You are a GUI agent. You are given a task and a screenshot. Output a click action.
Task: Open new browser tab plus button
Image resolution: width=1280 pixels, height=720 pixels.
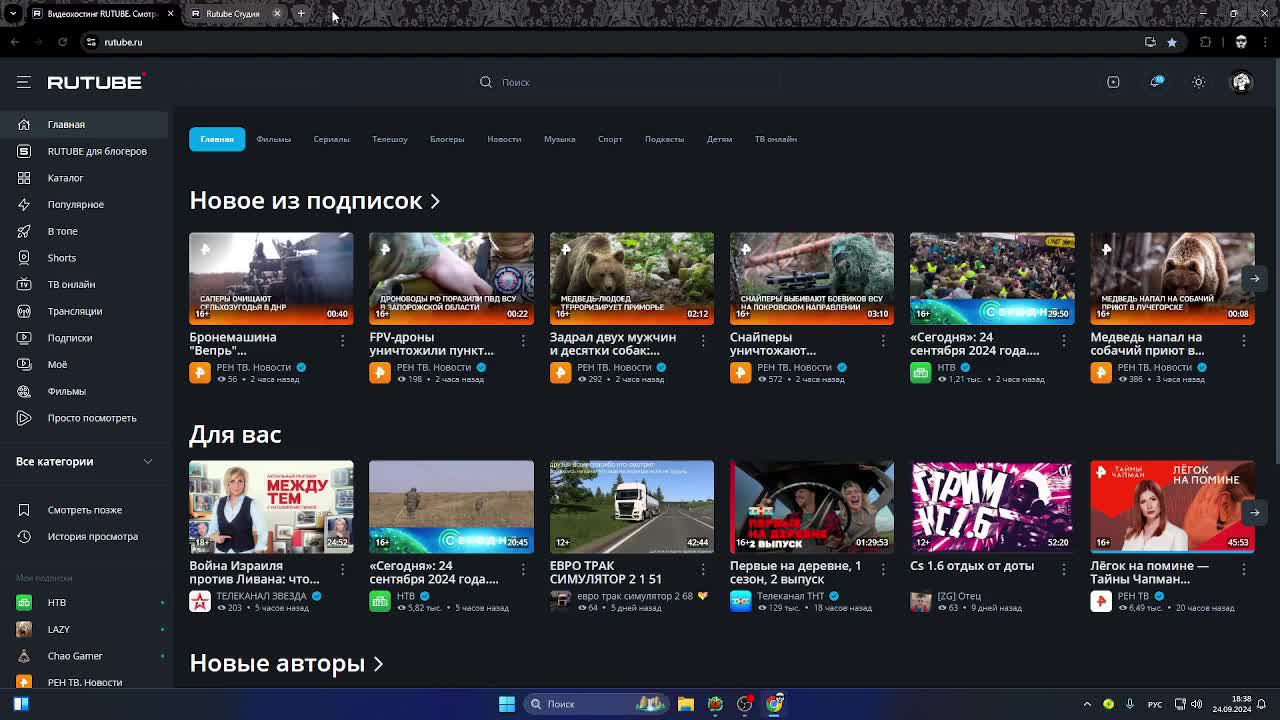pyautogui.click(x=301, y=14)
